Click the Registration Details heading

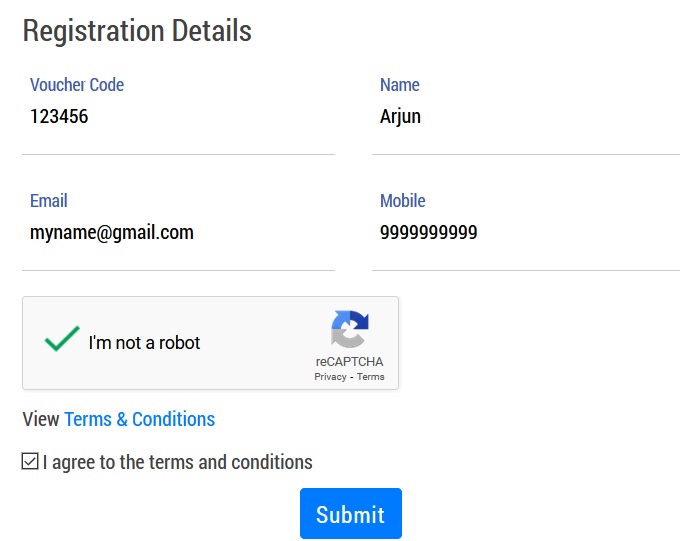click(x=137, y=31)
